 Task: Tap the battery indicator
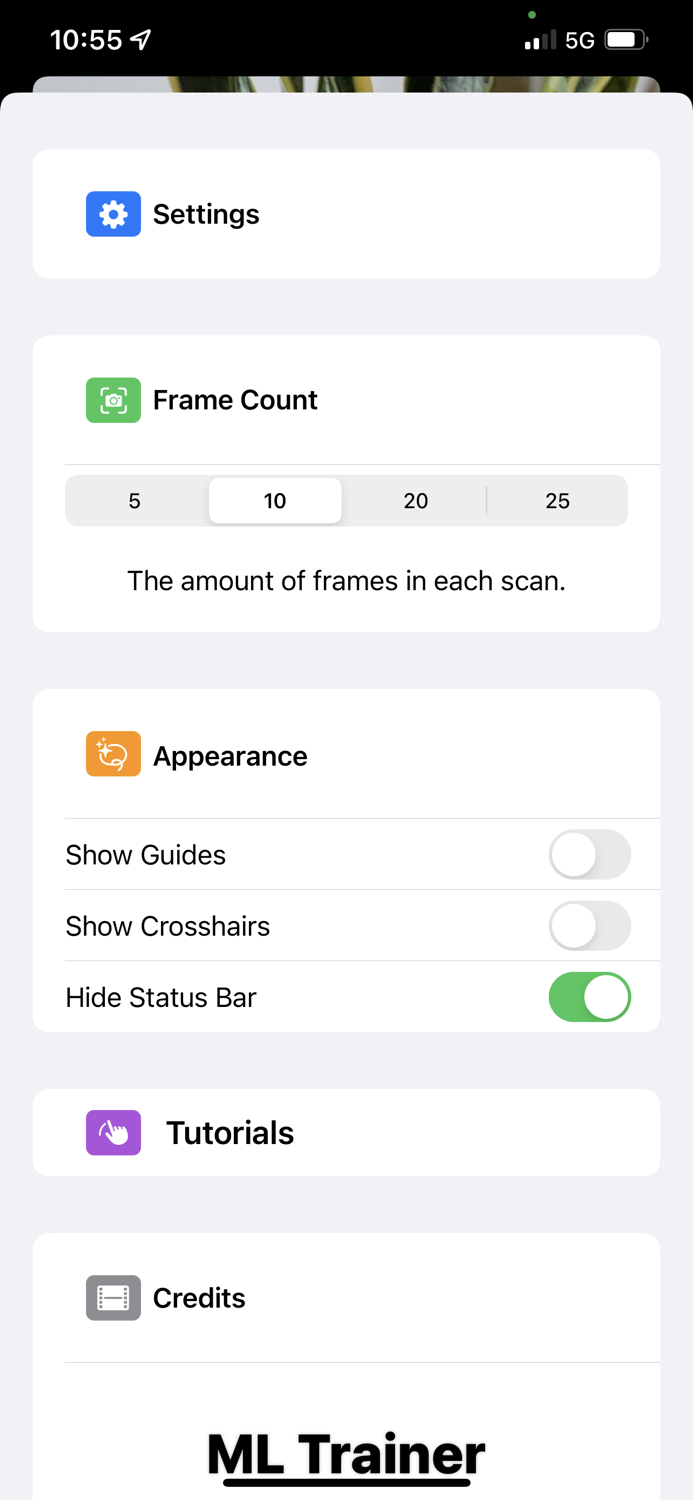pos(625,40)
